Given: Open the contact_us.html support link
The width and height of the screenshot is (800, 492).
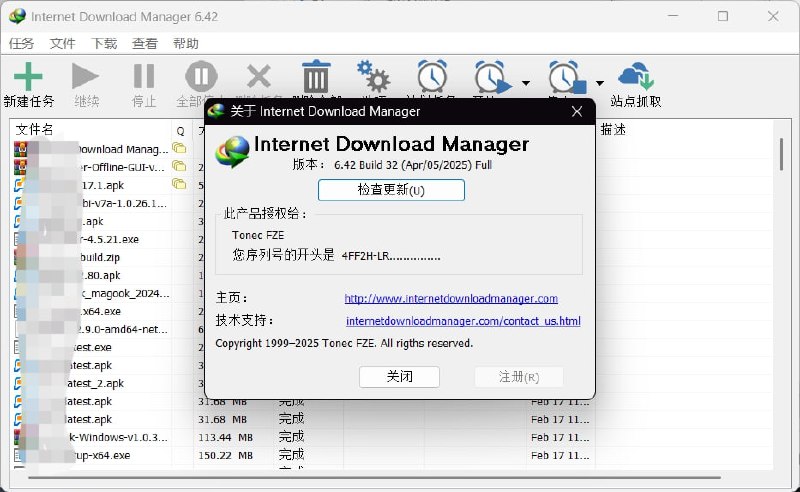Looking at the screenshot, I should point(463,321).
